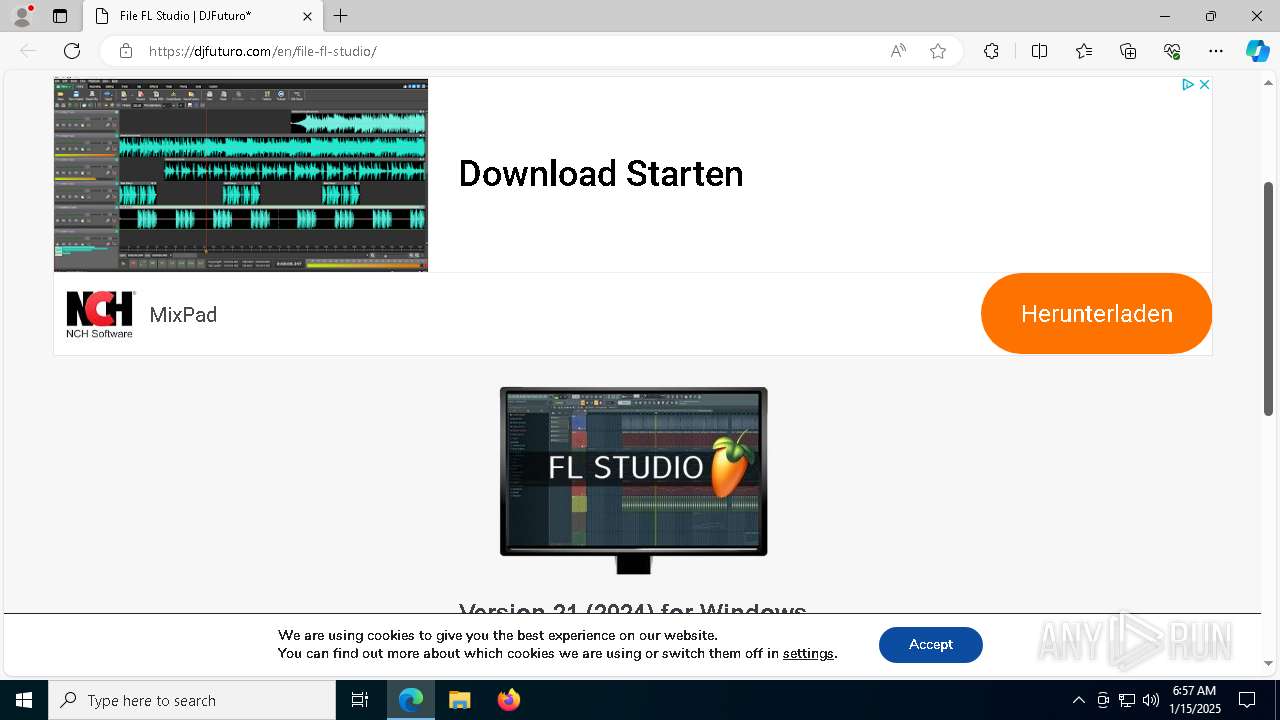
Task: Add this page to favorites
Action: tap(938, 51)
